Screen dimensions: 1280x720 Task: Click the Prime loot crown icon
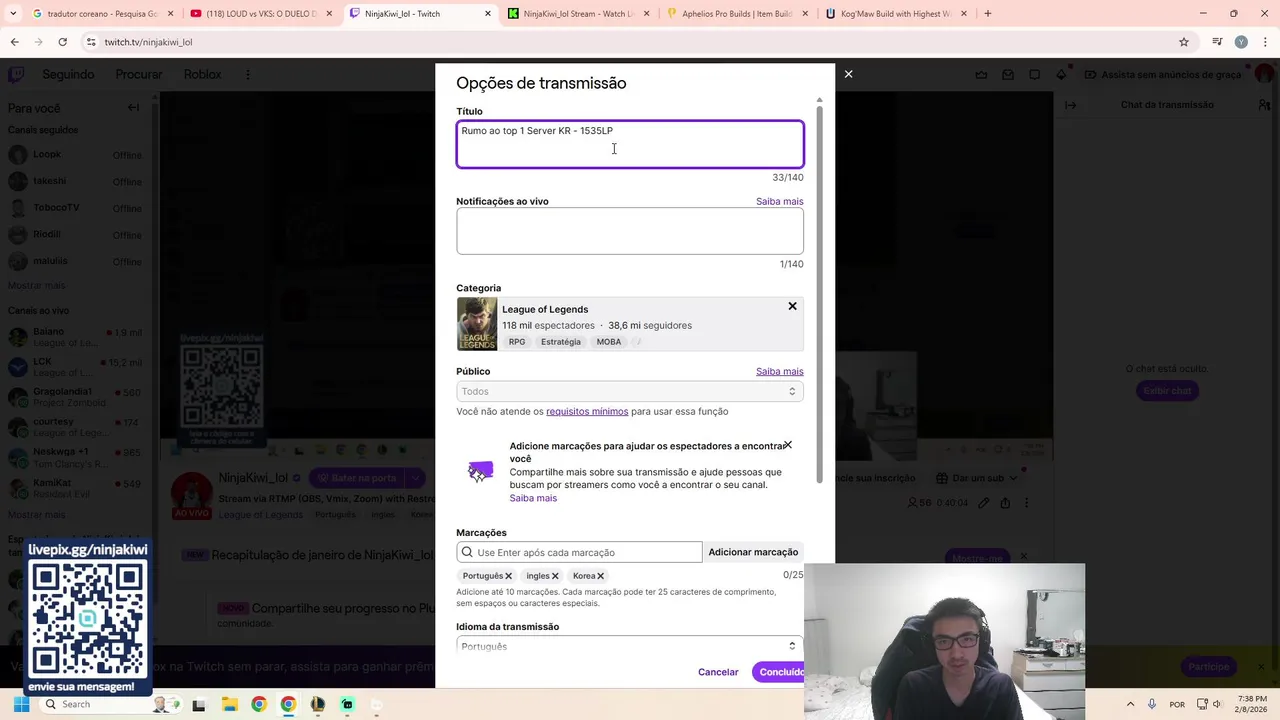[x=981, y=74]
